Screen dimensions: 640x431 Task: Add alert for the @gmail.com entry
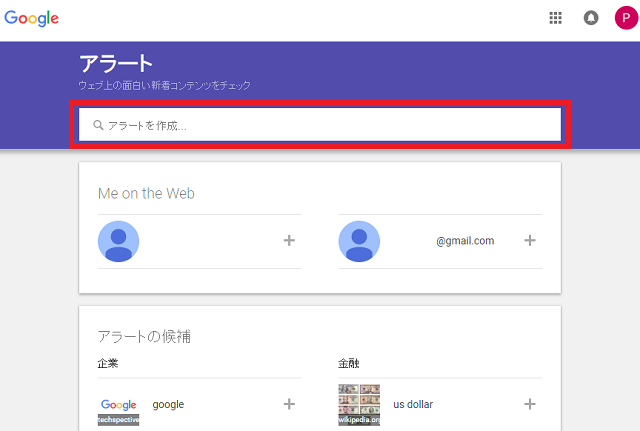530,240
